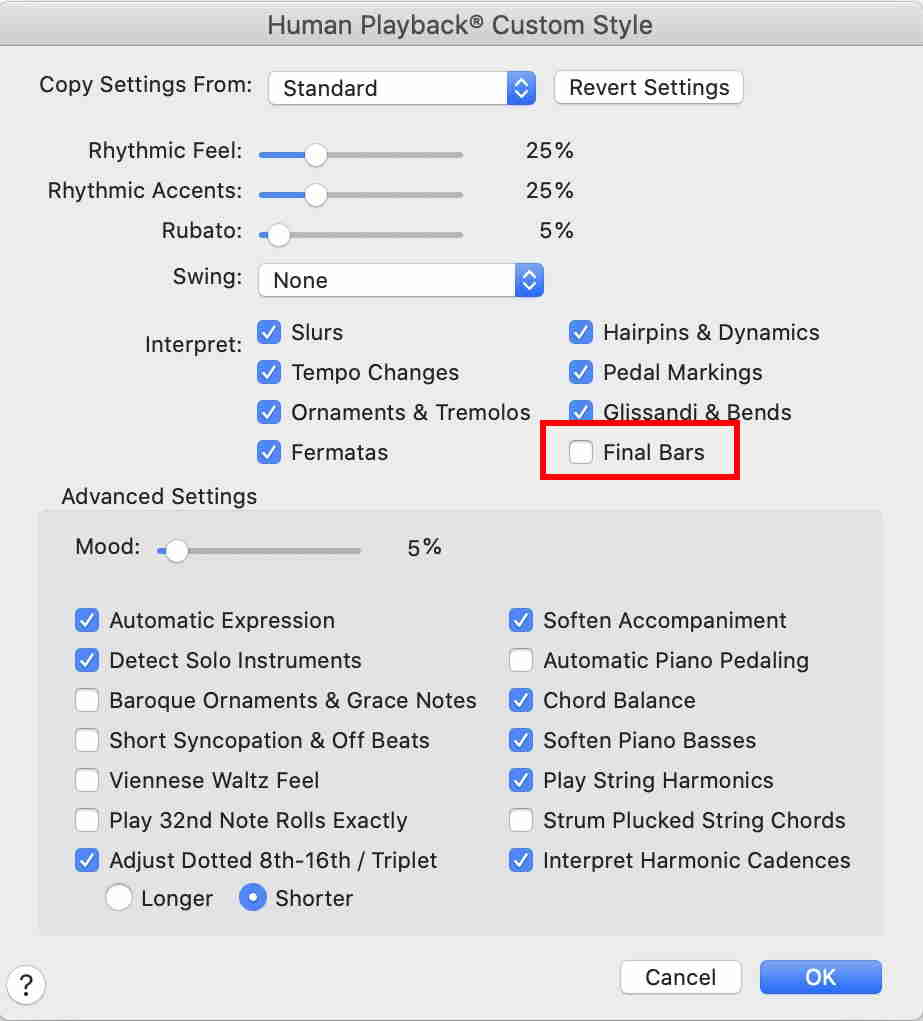
Task: Uncheck Interpret Harmonic Cadences
Action: 521,861
